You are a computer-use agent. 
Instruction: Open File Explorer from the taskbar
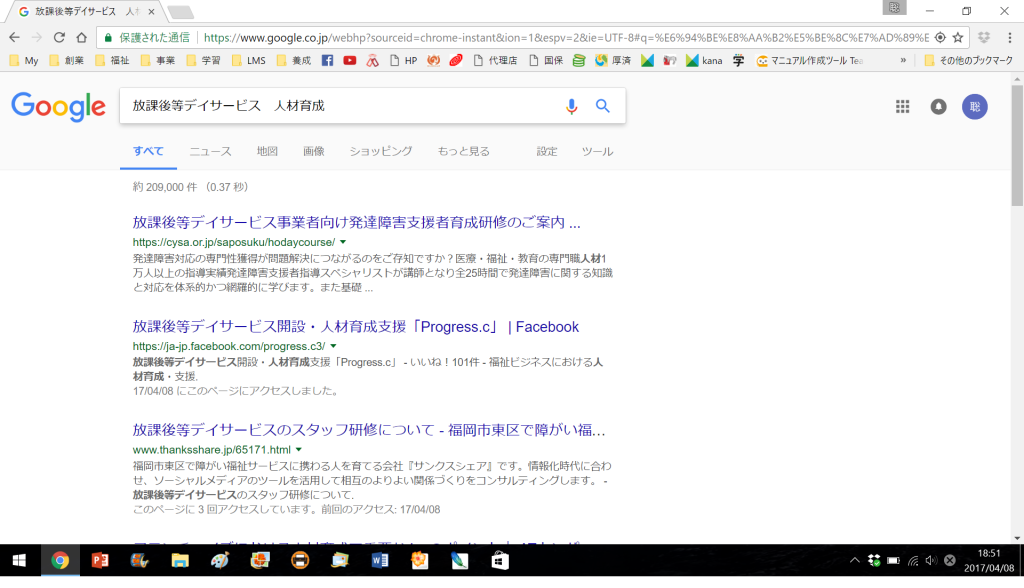pos(180,561)
